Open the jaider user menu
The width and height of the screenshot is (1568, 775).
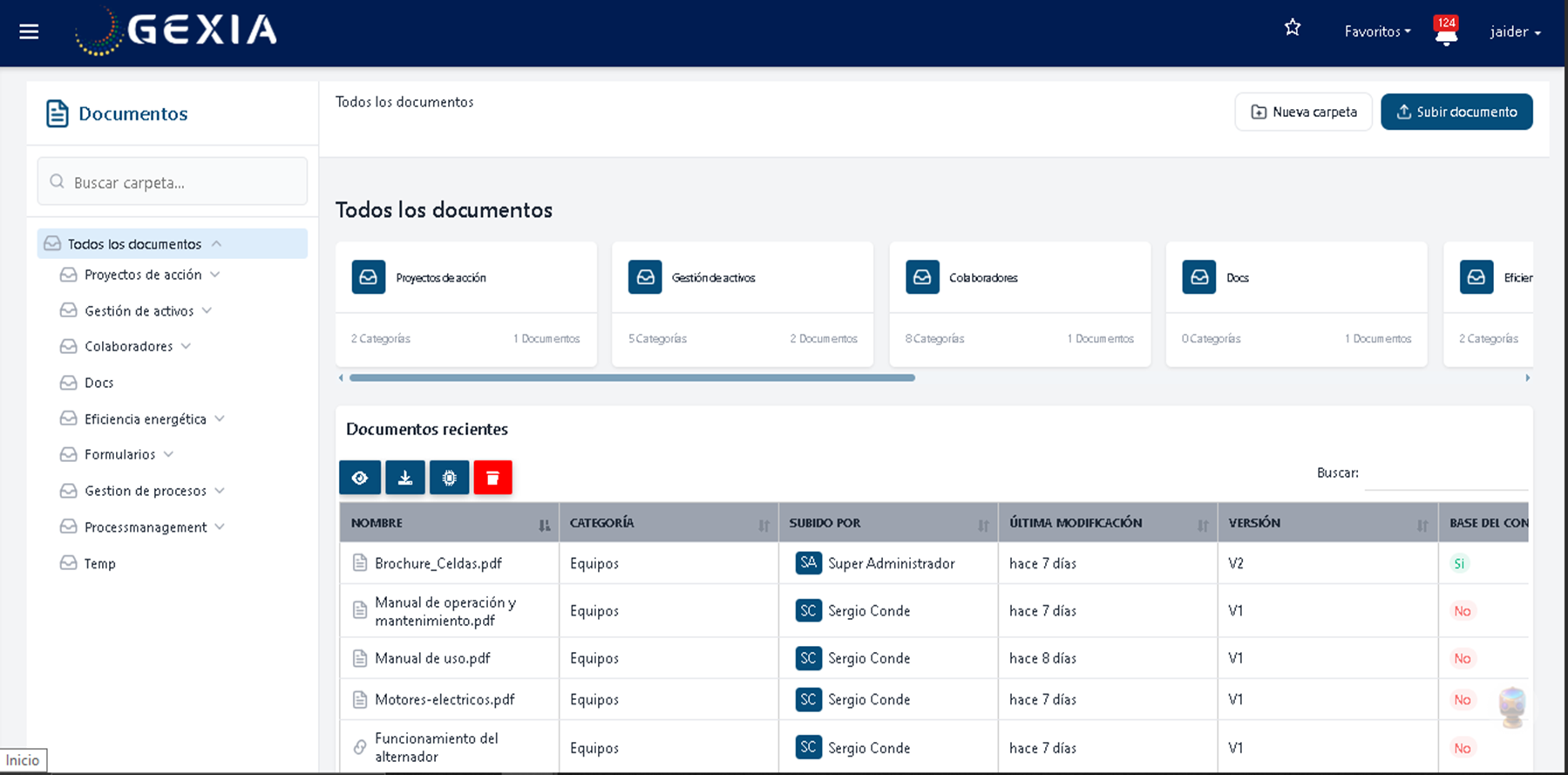1515,31
